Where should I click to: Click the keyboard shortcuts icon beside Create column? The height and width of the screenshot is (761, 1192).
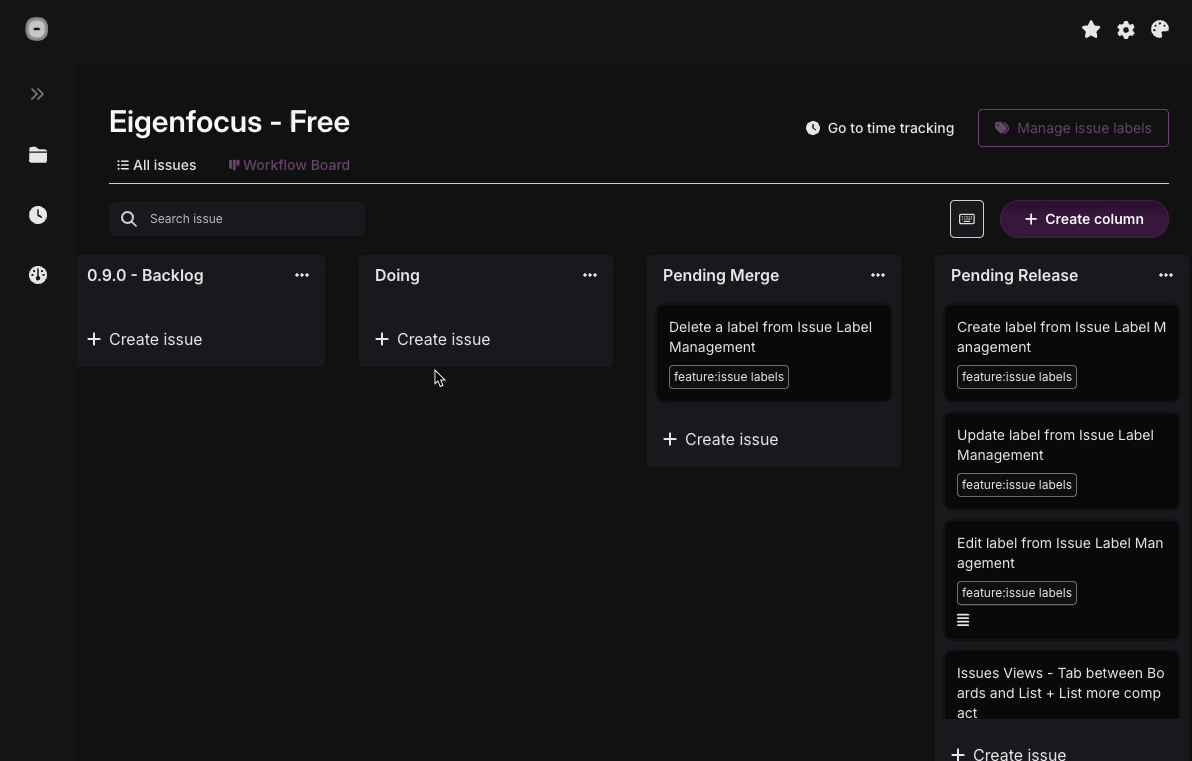(966, 218)
